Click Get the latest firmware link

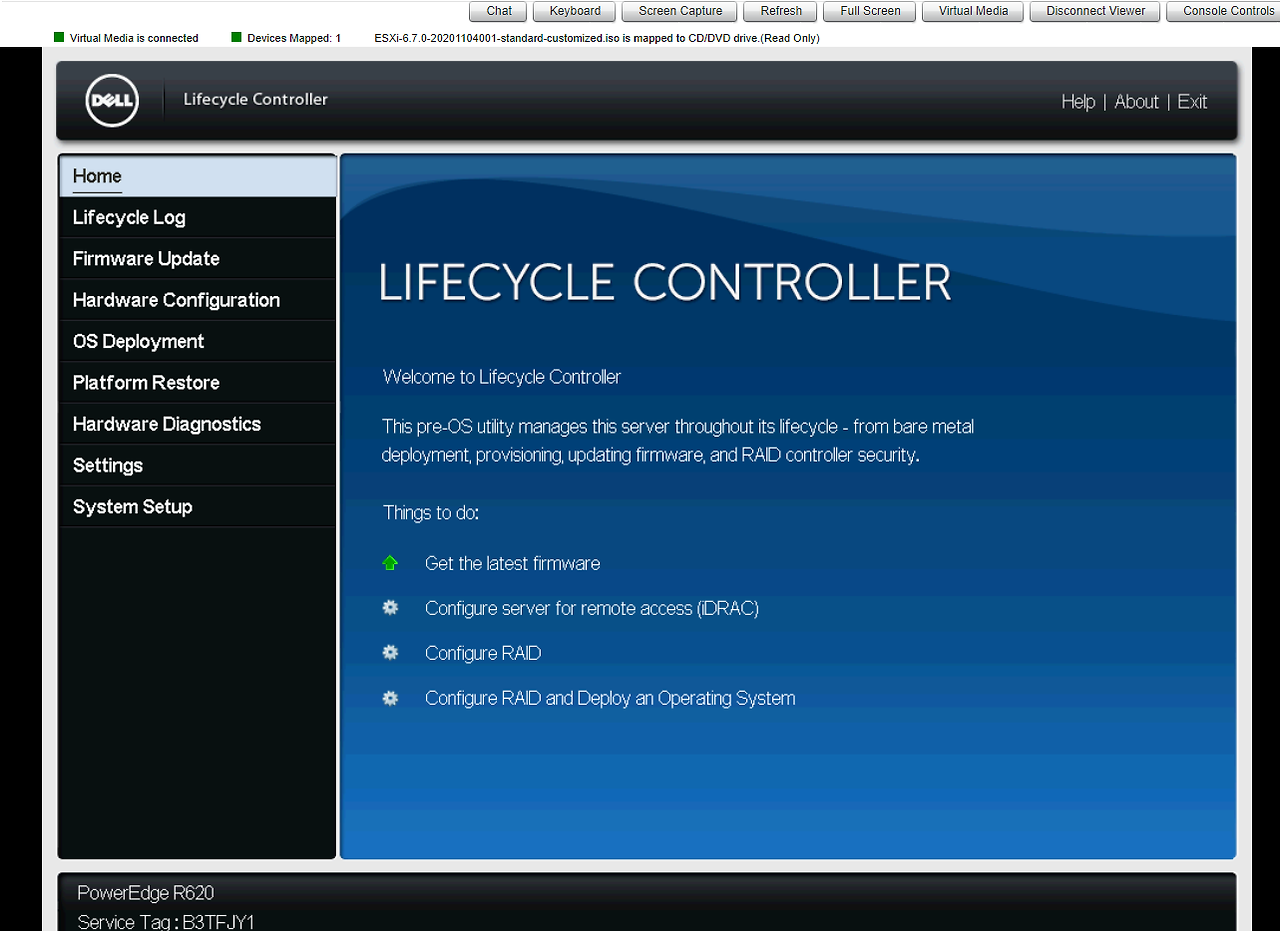pos(512,563)
